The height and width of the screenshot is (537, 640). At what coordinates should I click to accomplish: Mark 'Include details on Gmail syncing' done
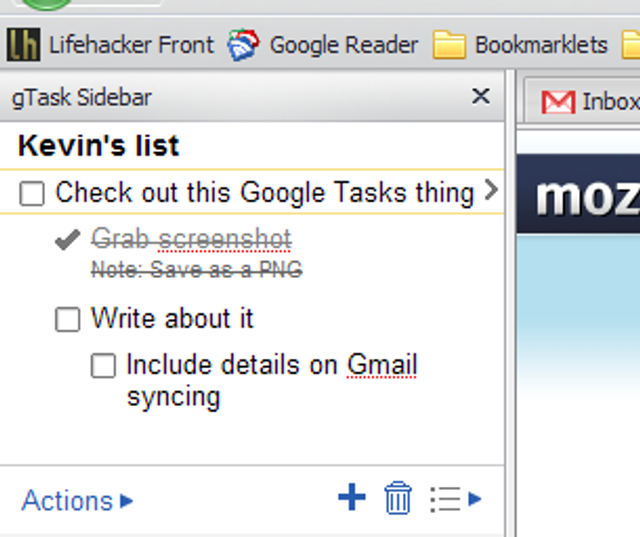click(103, 366)
